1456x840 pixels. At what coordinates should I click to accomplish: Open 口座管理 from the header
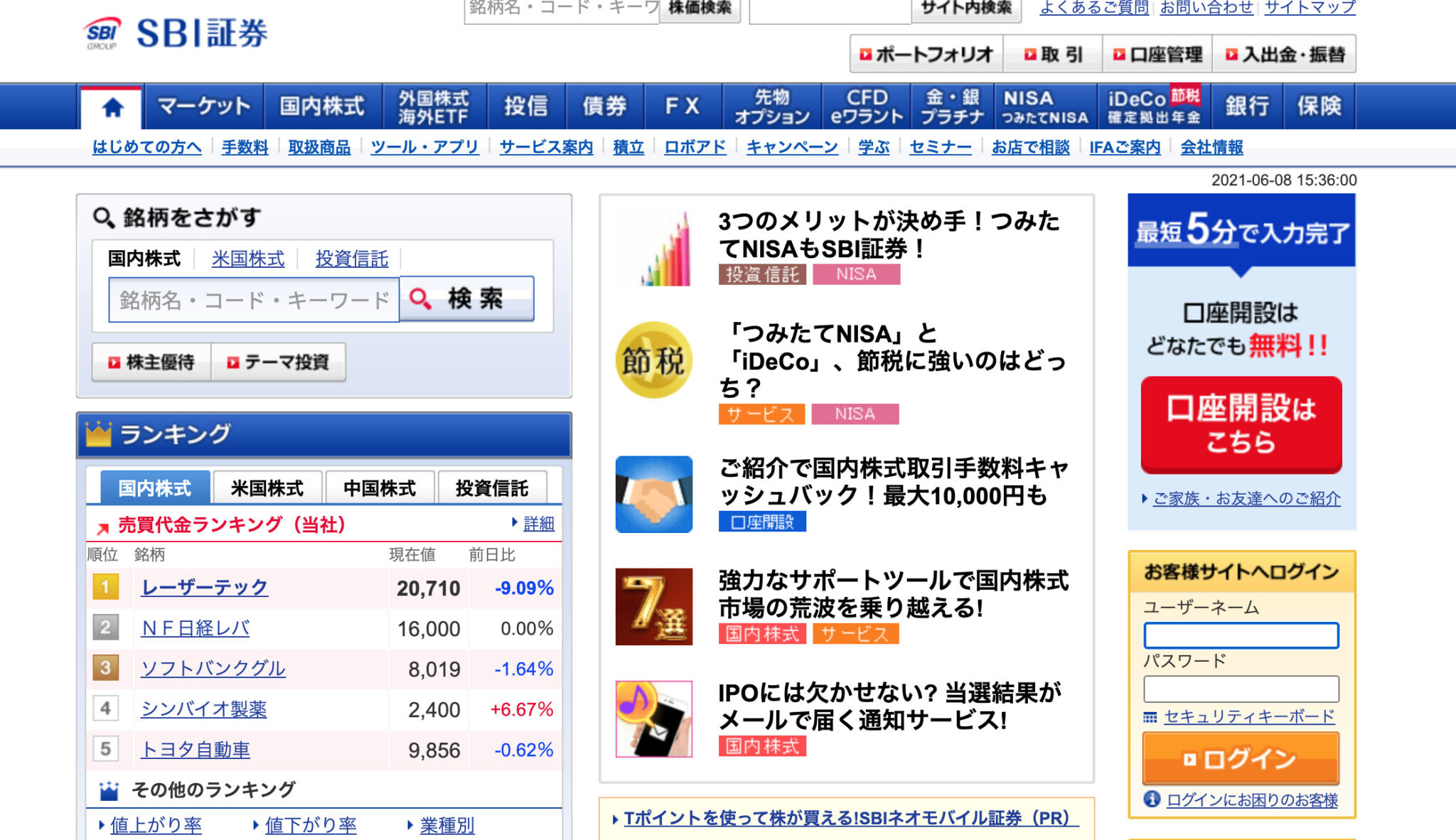1158,54
